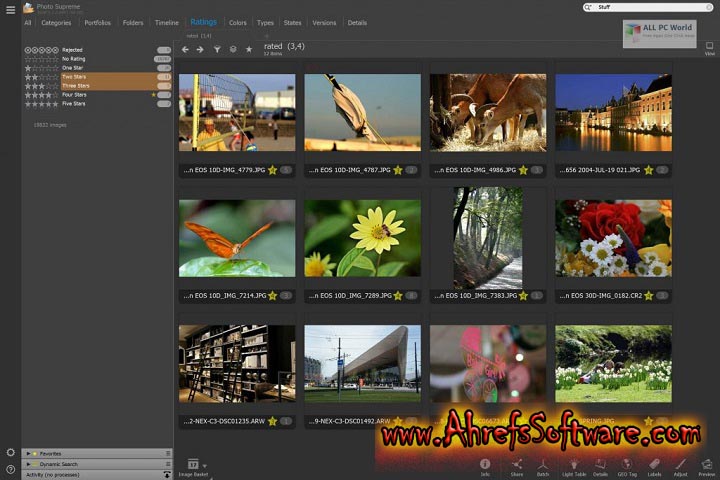Toggle the star on IMG_7383.JPG
The image size is (720, 480).
pos(523,295)
